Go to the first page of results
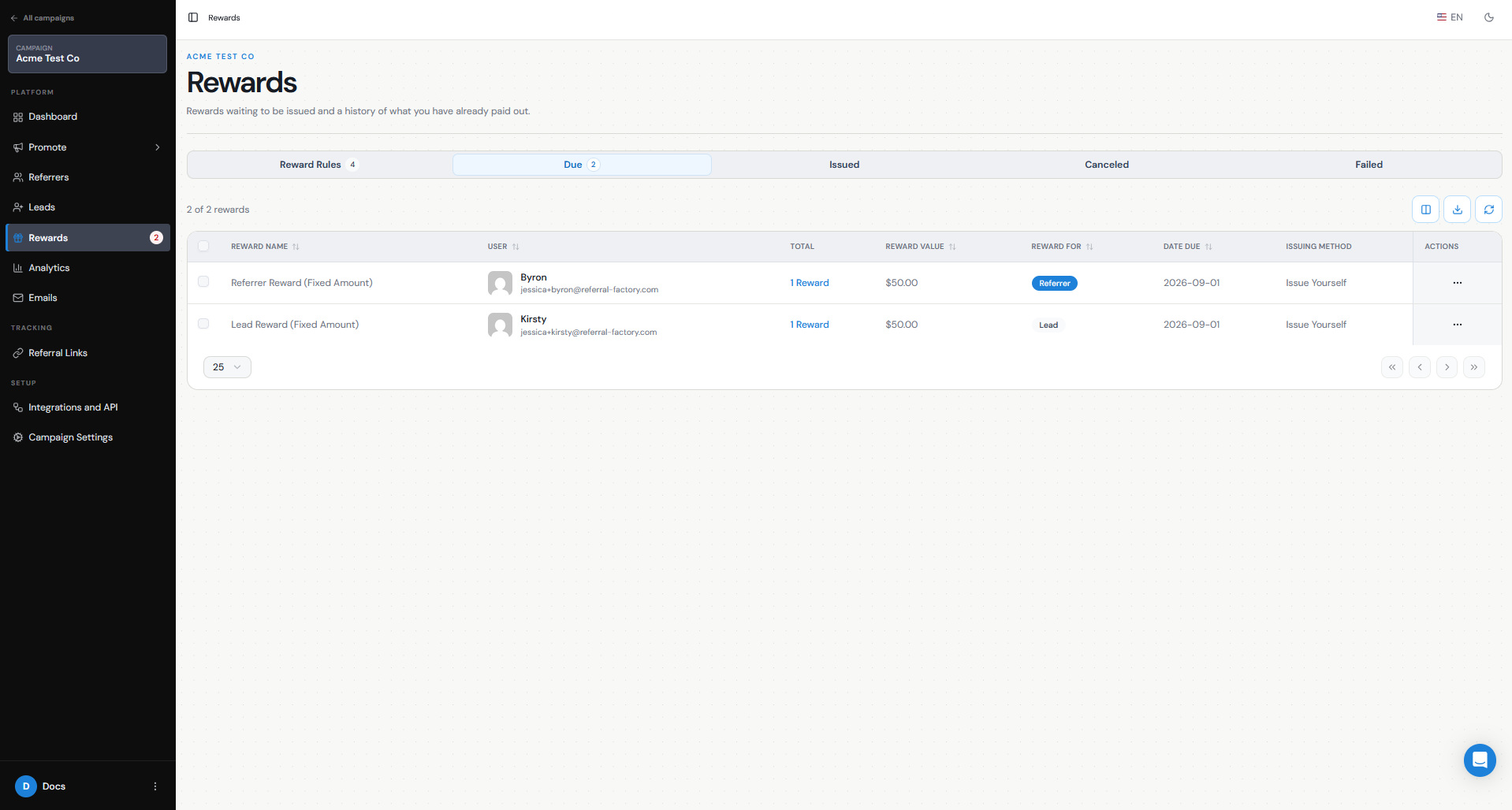 tap(1392, 367)
